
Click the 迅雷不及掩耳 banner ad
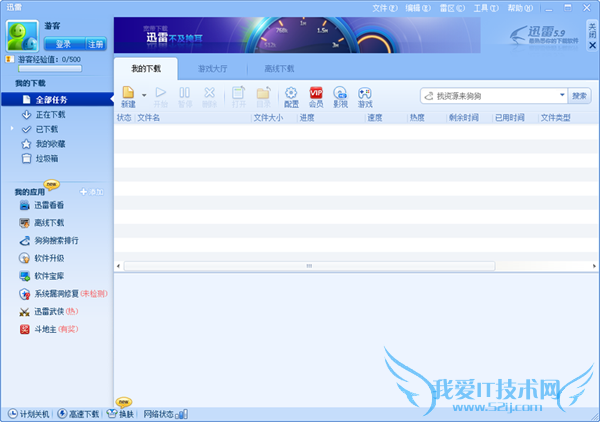point(297,35)
